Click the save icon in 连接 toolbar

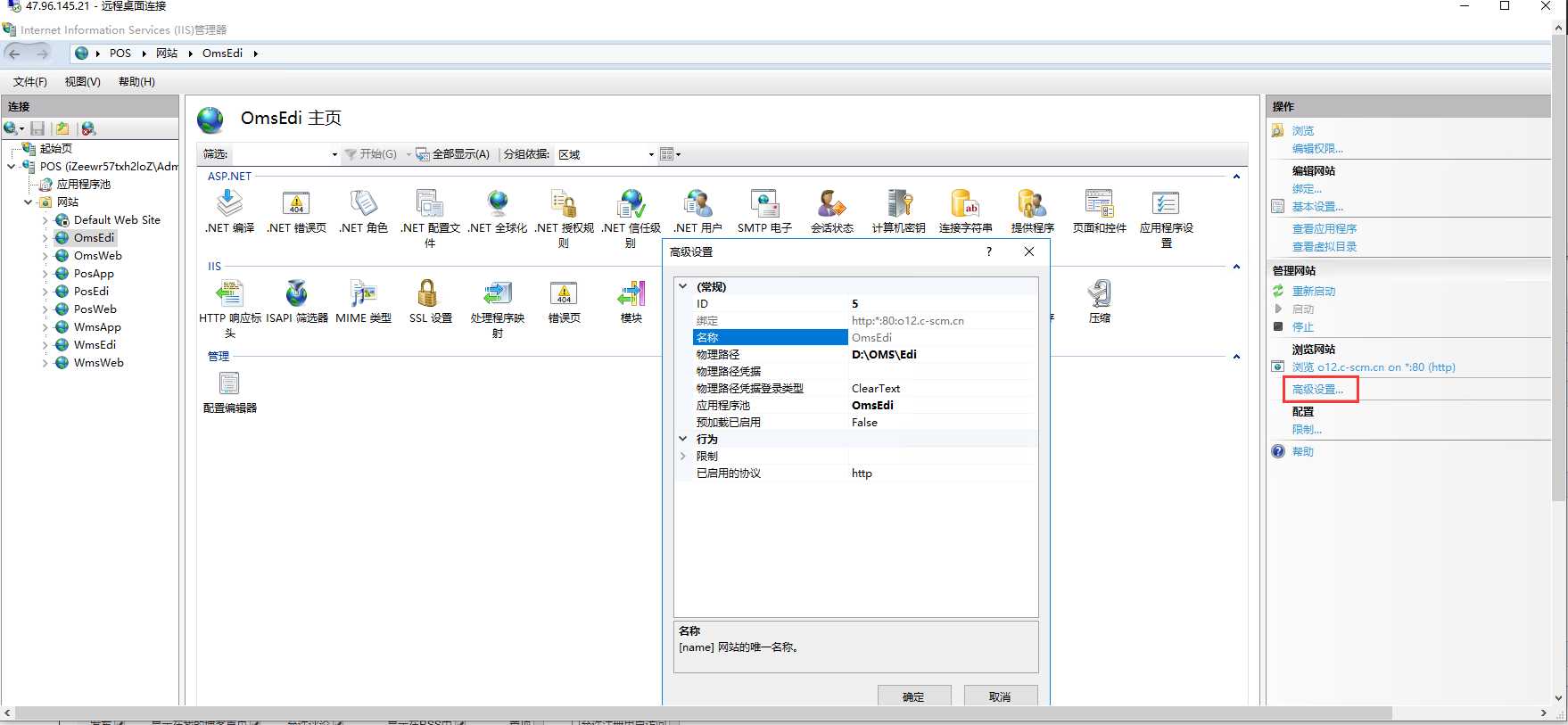[37, 128]
